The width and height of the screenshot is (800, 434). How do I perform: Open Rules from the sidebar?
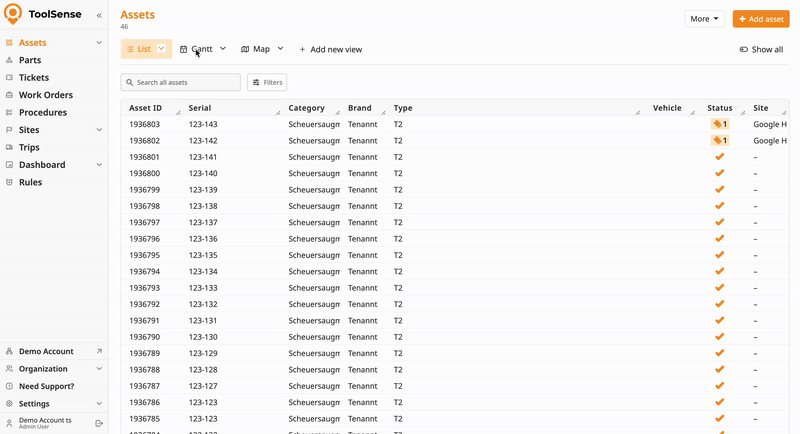pyautogui.click(x=30, y=182)
